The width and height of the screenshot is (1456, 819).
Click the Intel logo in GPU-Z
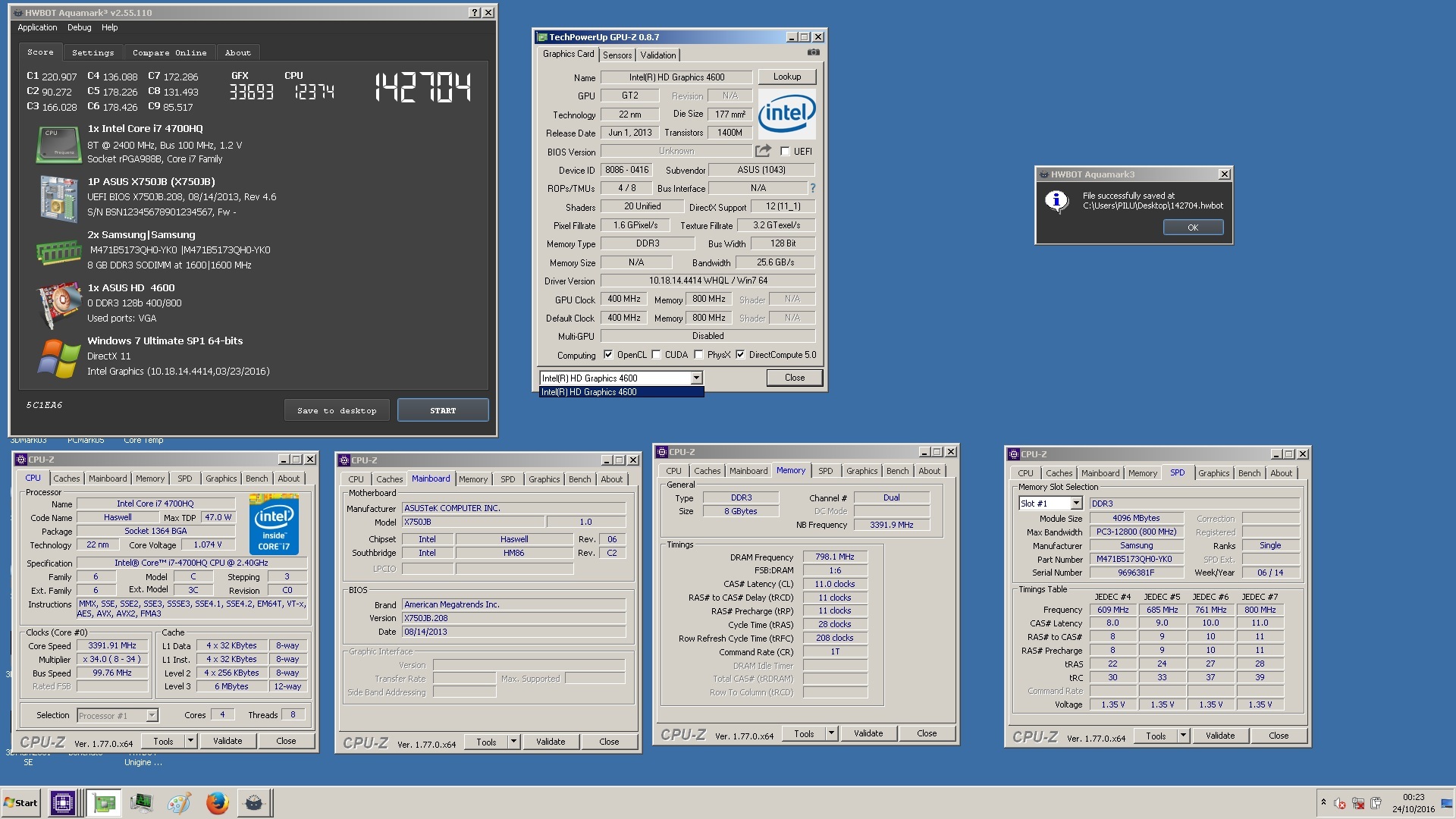click(787, 114)
